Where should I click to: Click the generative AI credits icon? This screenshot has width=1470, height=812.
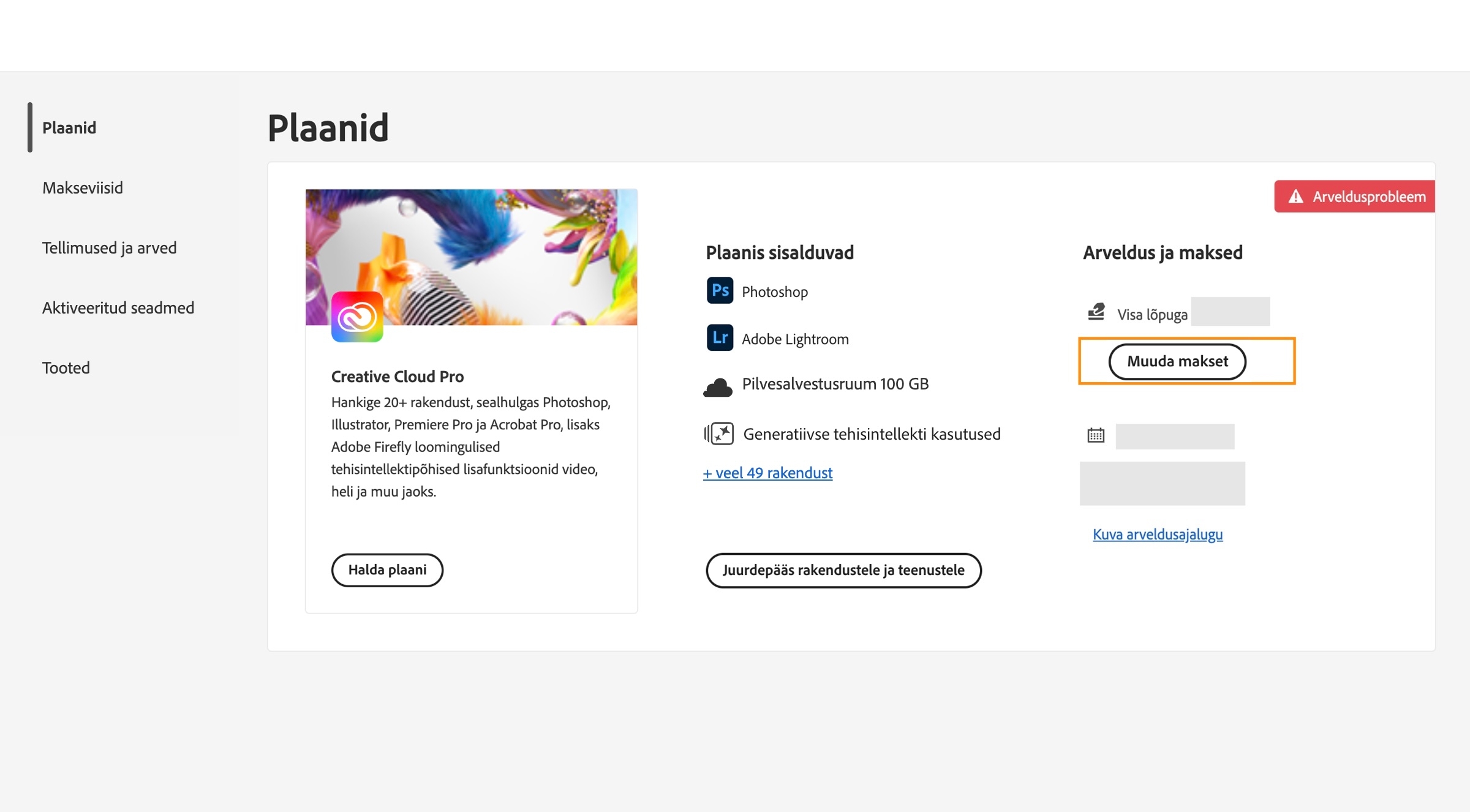(719, 434)
